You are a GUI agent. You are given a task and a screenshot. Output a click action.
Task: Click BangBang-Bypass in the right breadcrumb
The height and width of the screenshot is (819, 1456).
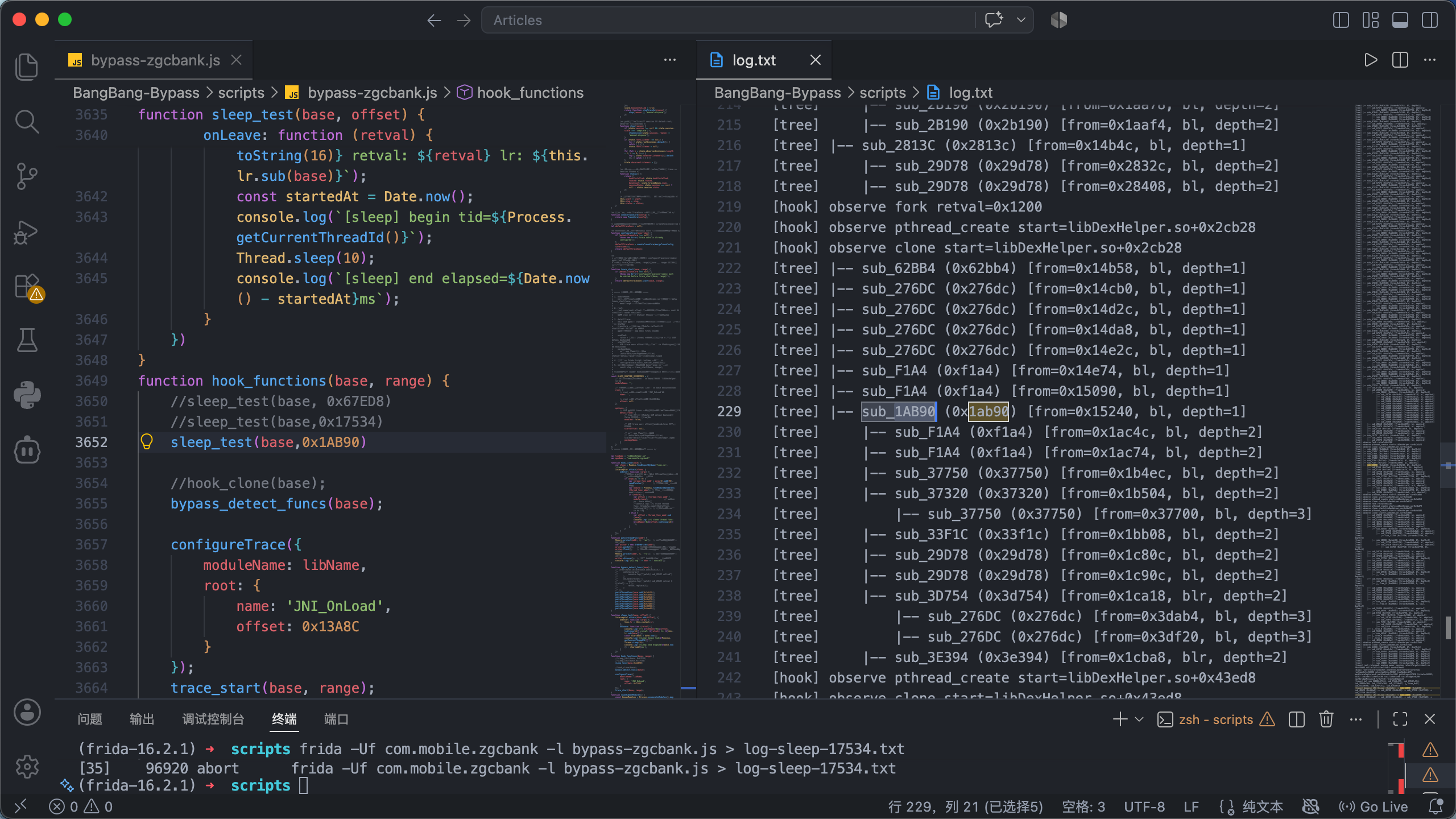[x=777, y=93]
